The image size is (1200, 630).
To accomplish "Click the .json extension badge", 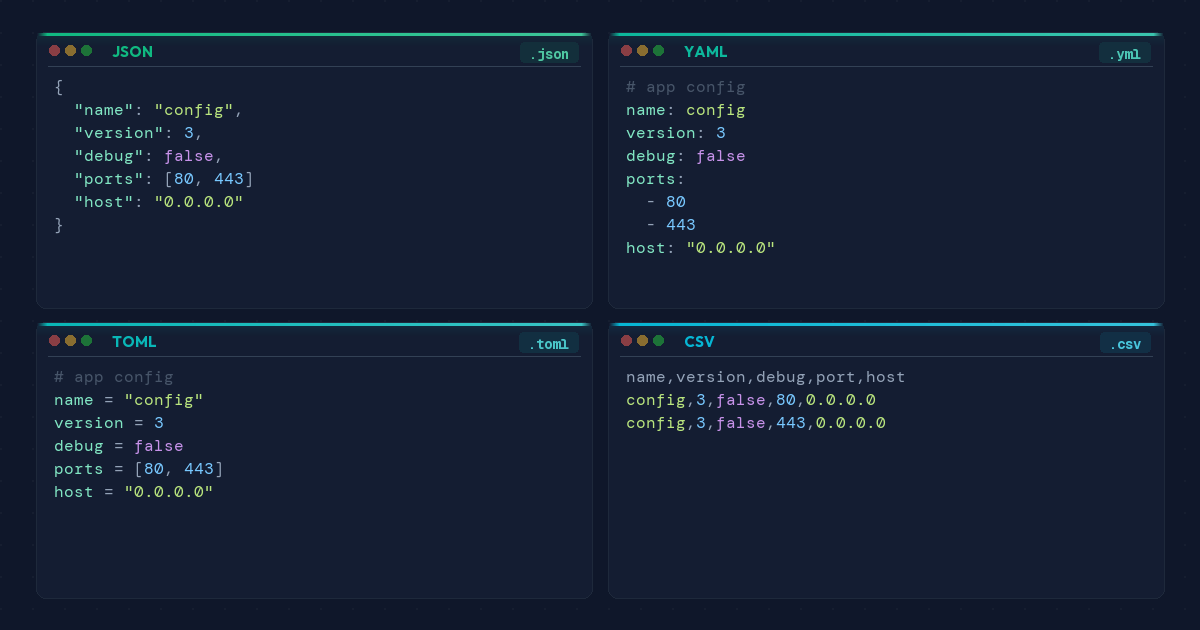I will point(549,53).
